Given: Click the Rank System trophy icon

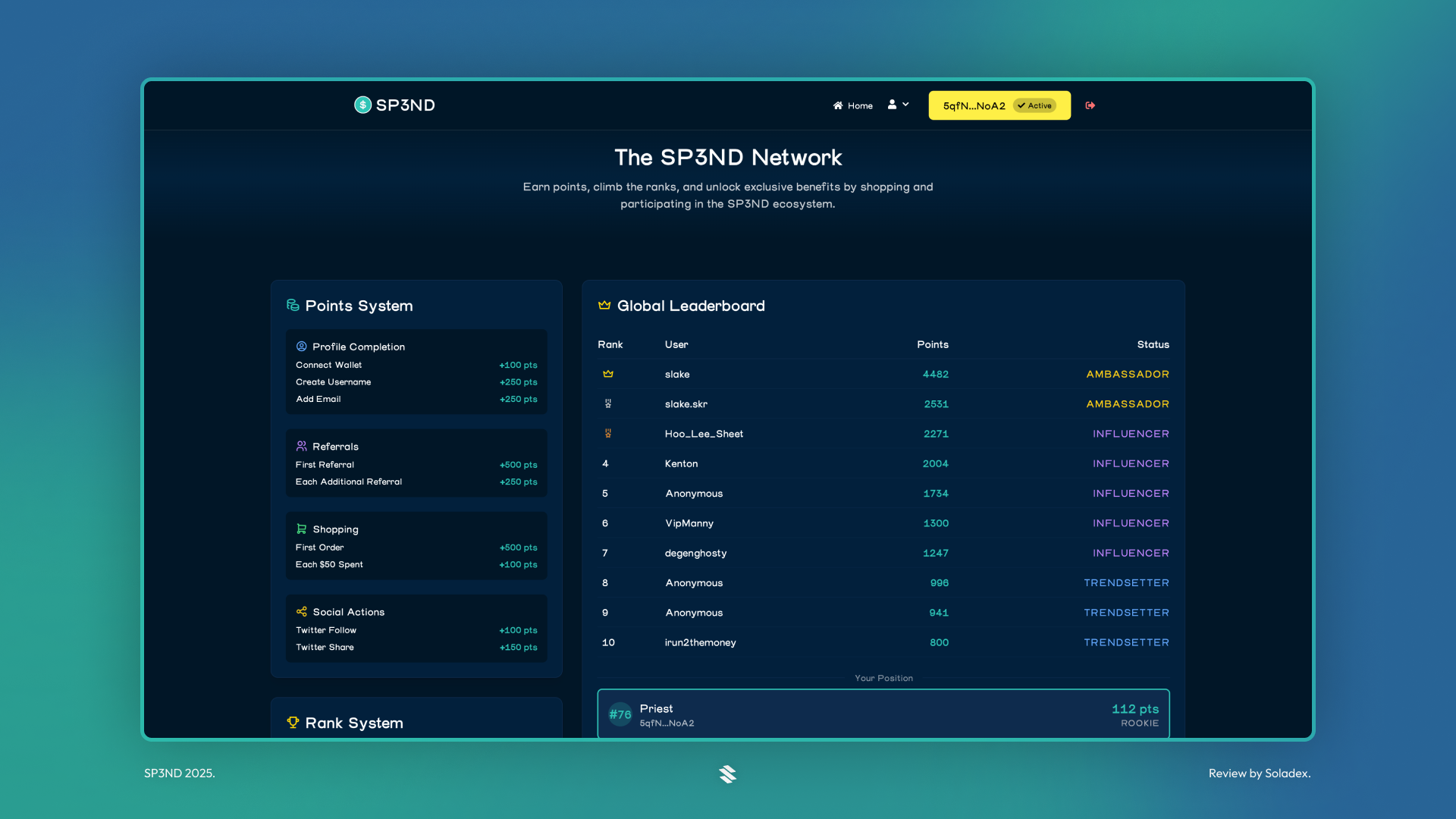Looking at the screenshot, I should click(293, 722).
